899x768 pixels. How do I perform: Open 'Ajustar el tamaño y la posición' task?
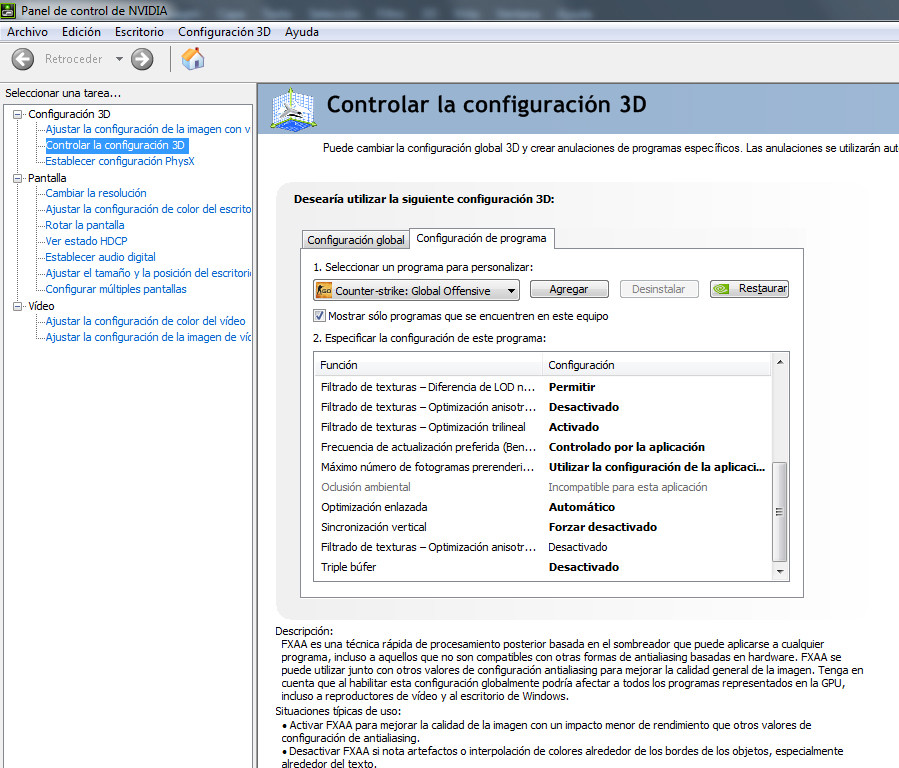148,274
